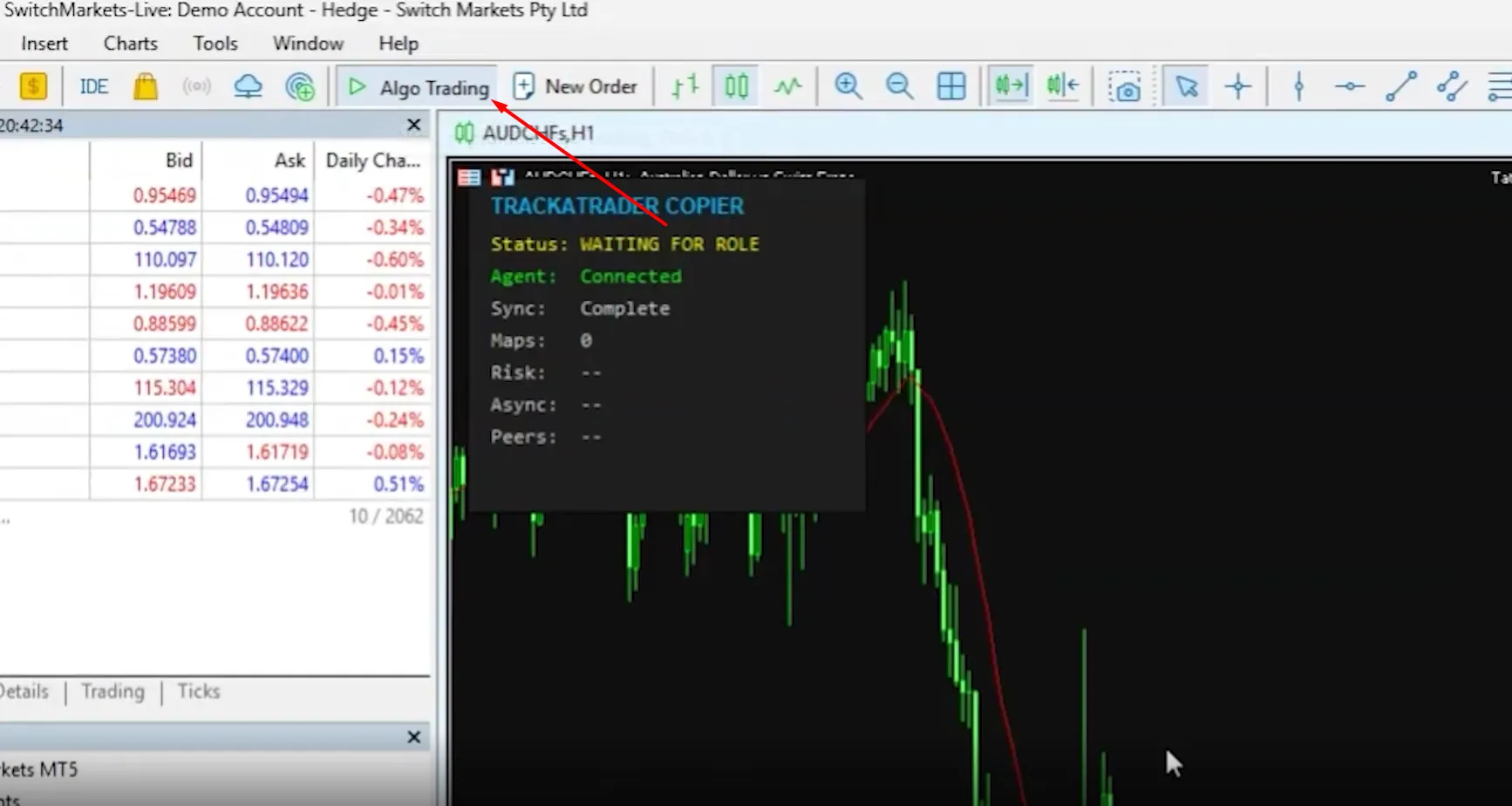Viewport: 1512px width, 806px height.
Task: Switch to line chart view
Action: click(788, 86)
